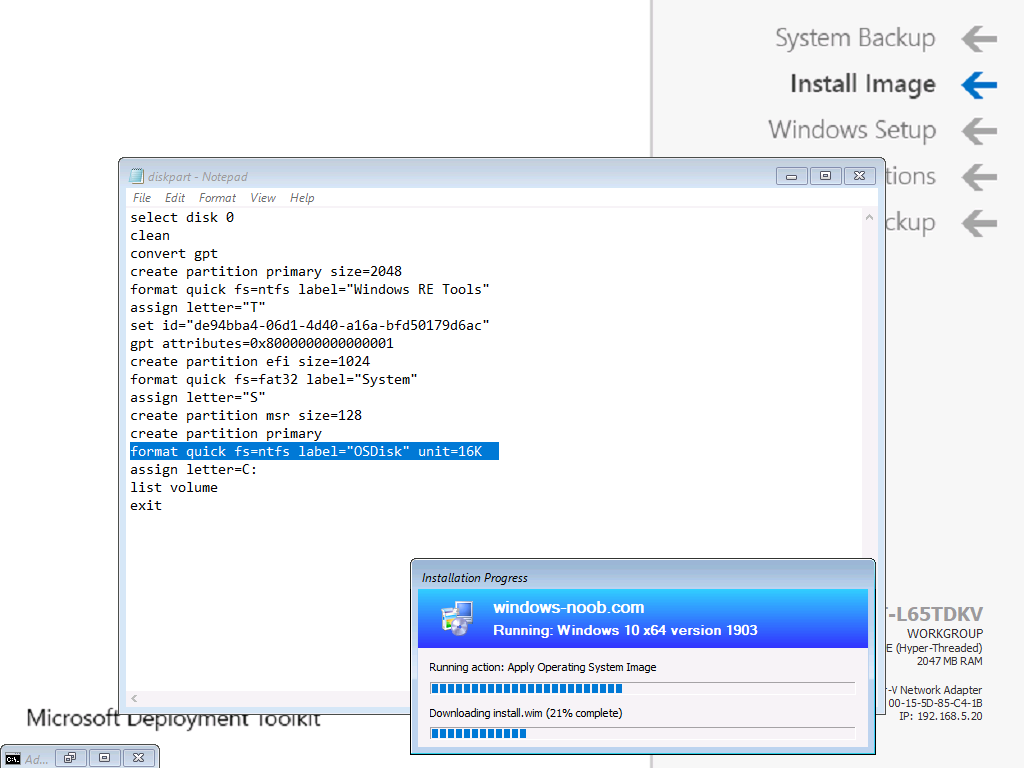This screenshot has height=768, width=1024.
Task: Click the Windows Setup step arrow
Action: (979, 131)
